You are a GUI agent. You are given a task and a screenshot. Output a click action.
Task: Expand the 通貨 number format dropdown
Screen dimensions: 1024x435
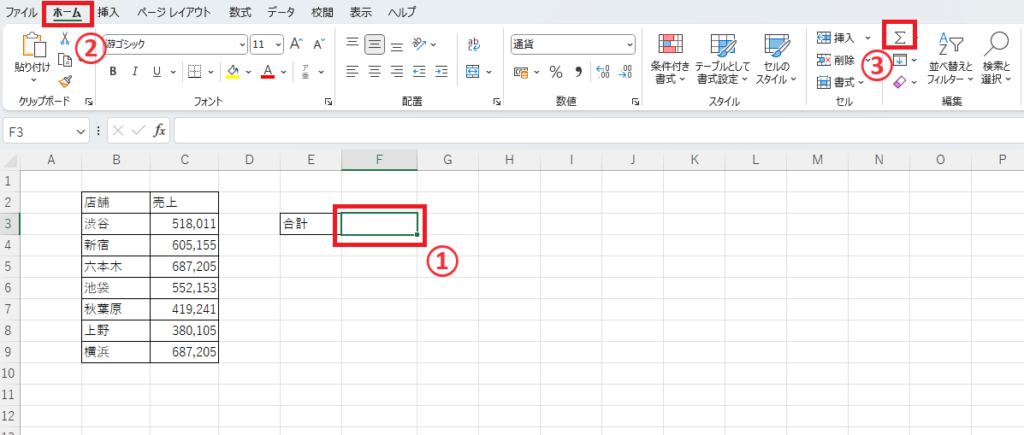629,44
